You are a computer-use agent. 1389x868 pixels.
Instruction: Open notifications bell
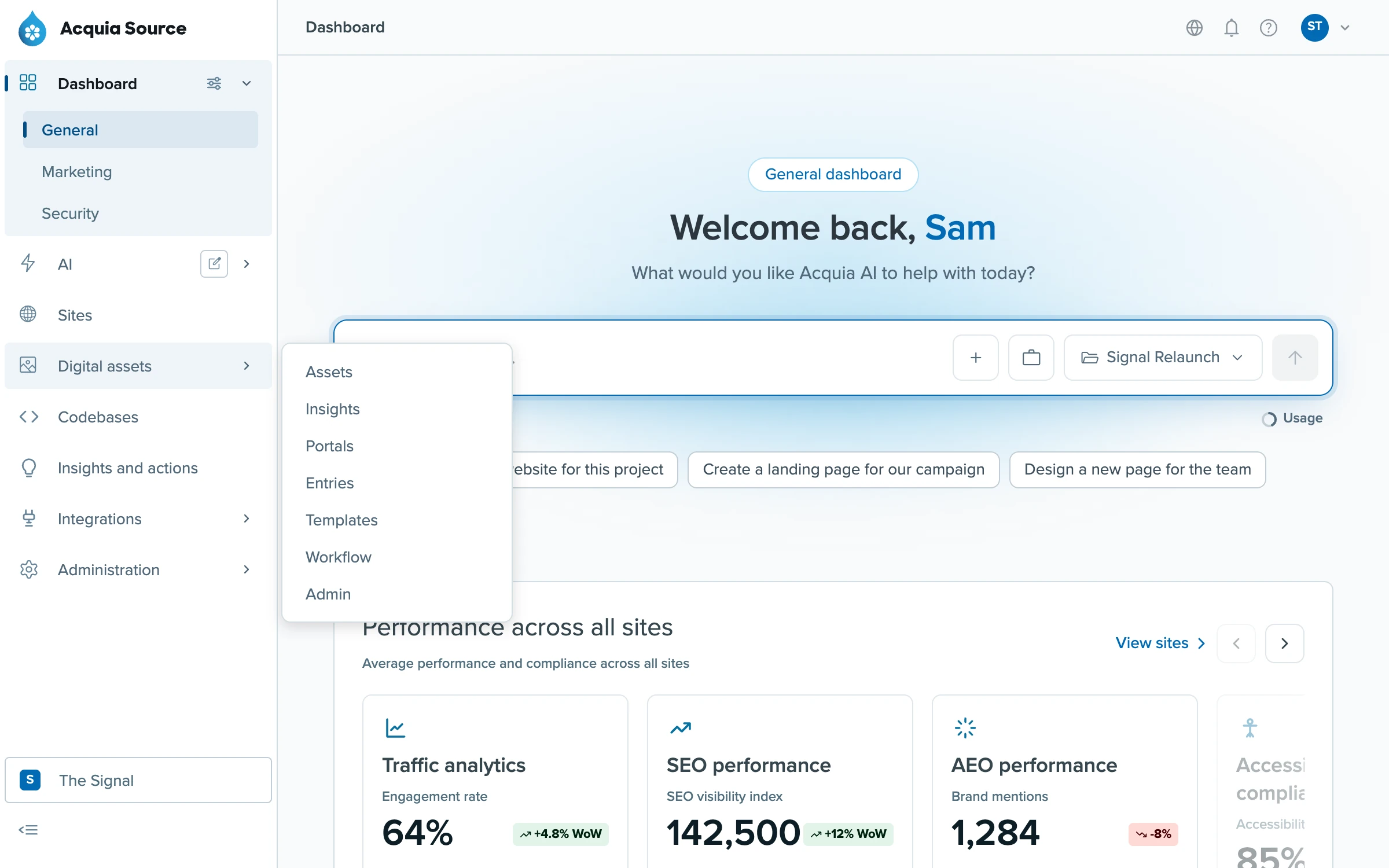point(1231,27)
